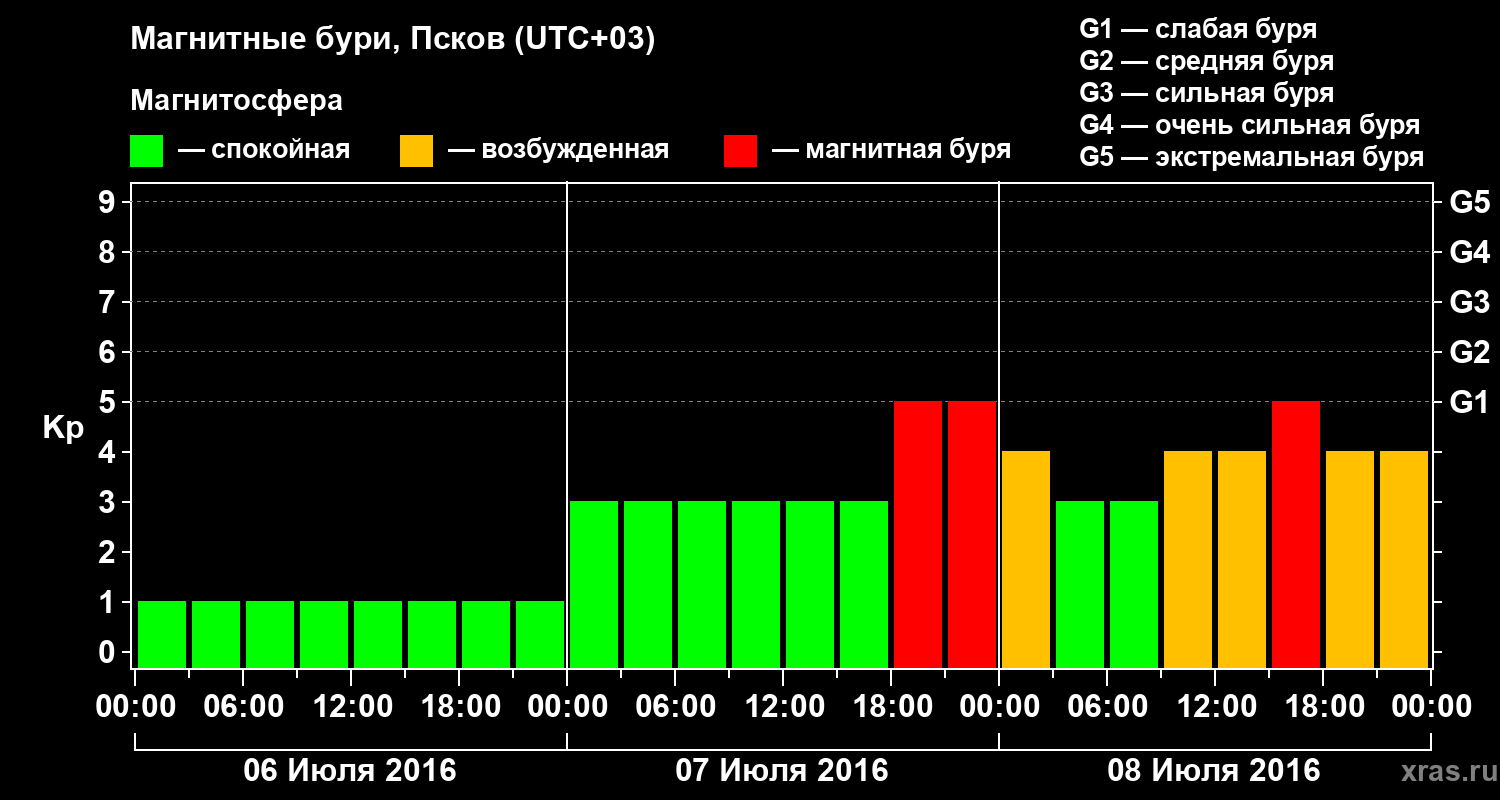Click the 'G4' label on right axis
The width and height of the screenshot is (1500, 800).
tap(1470, 252)
